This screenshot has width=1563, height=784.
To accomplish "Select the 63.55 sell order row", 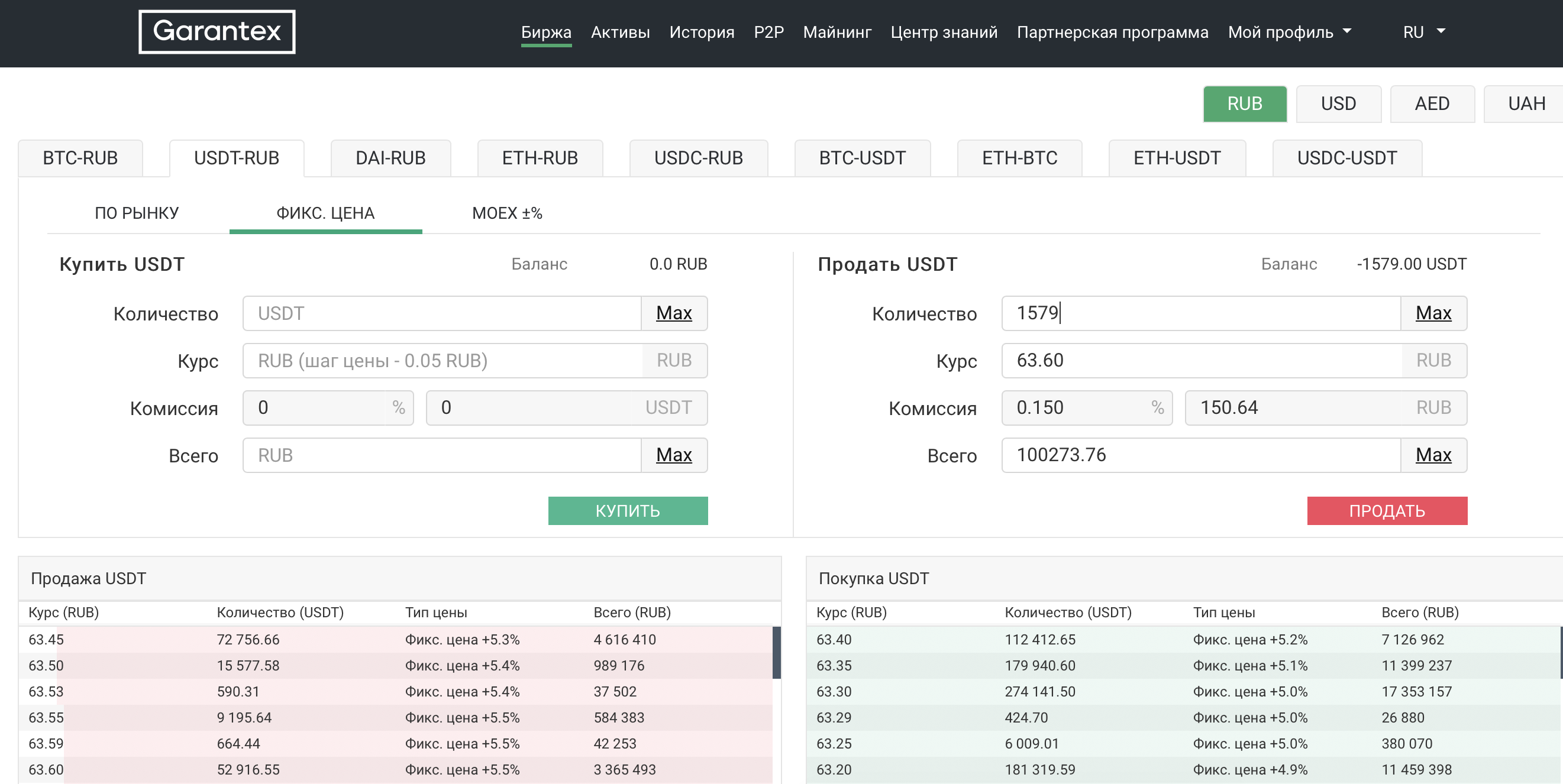I will 396,718.
